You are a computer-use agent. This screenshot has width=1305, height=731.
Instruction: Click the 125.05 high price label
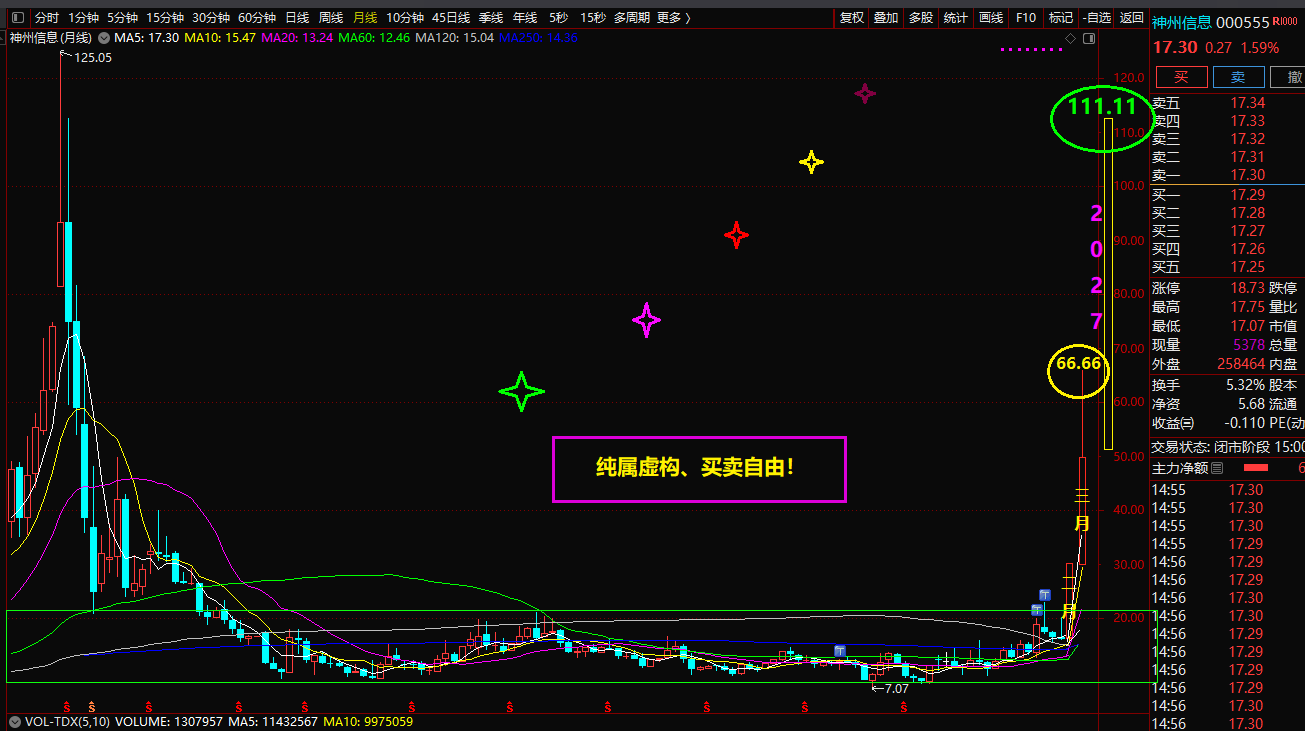coord(93,58)
